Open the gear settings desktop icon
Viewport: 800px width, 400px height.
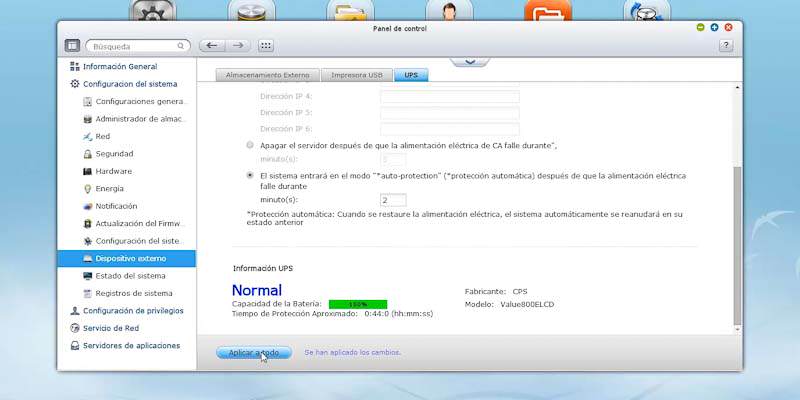click(153, 10)
